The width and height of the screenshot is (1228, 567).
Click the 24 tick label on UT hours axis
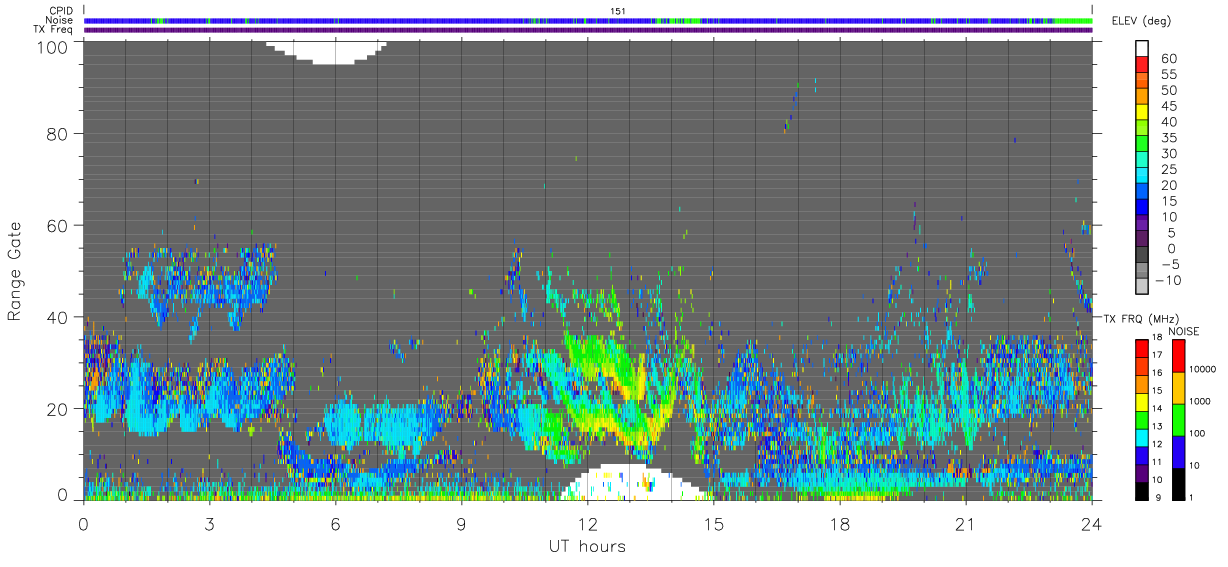click(1091, 523)
